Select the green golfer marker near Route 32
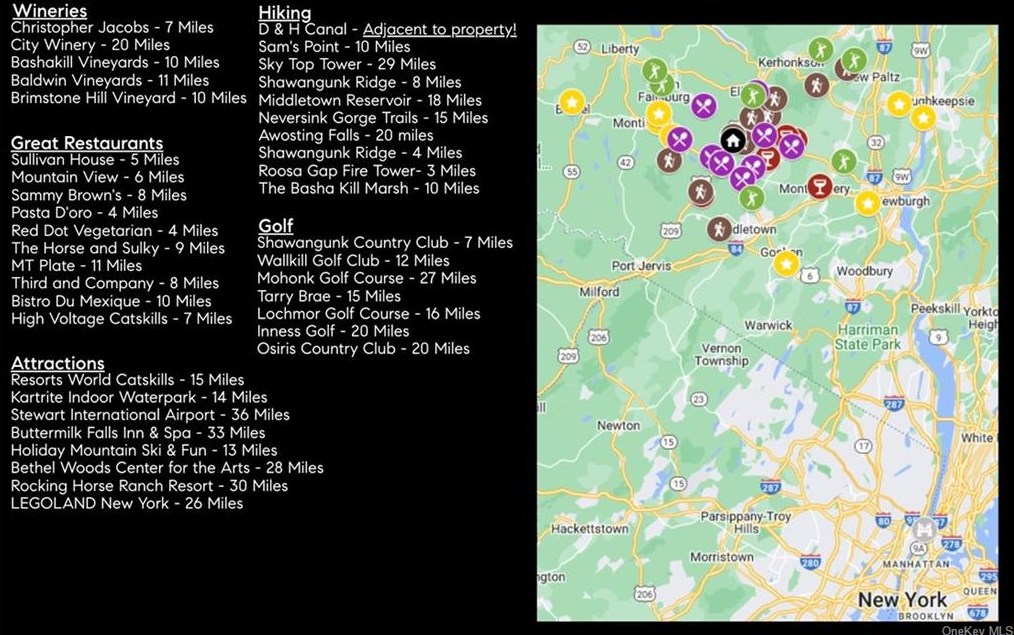The width and height of the screenshot is (1014, 635). (x=843, y=160)
